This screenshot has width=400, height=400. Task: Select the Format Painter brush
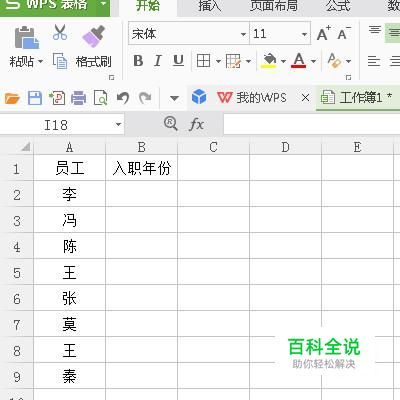click(93, 36)
